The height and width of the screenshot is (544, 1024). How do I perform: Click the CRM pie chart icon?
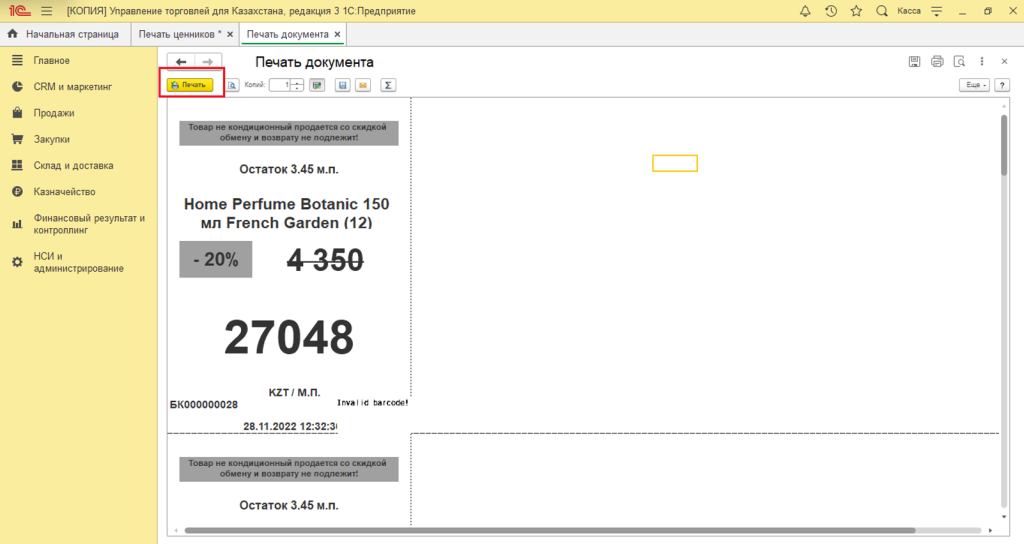coord(18,86)
